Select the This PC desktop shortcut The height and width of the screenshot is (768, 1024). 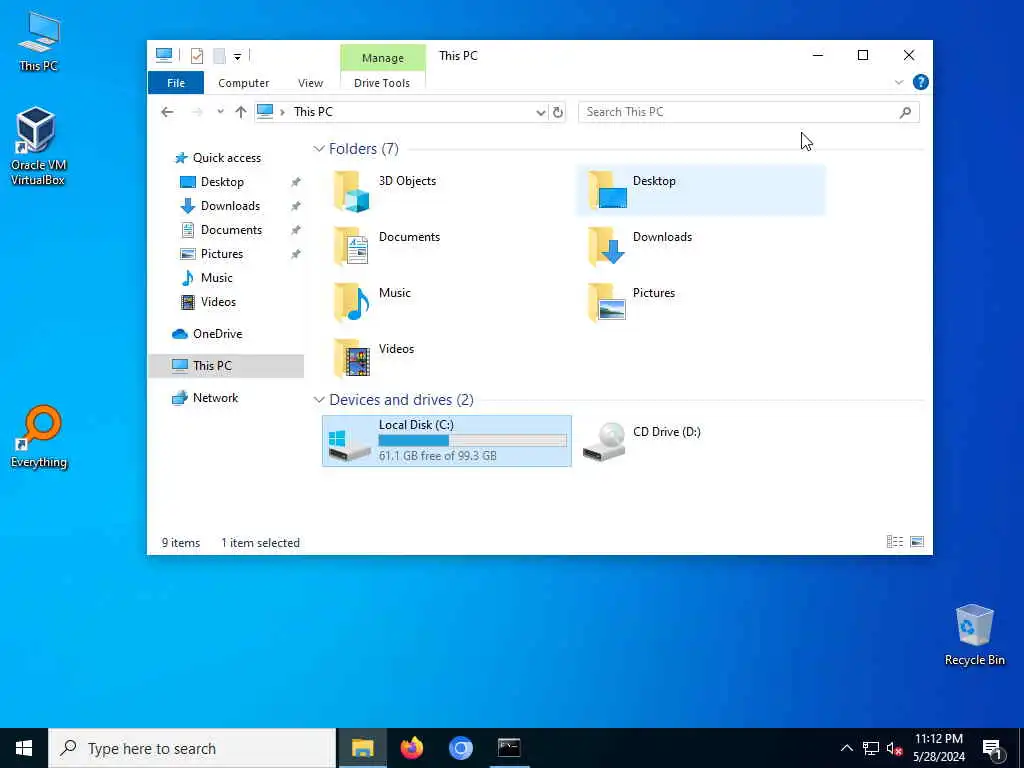39,41
